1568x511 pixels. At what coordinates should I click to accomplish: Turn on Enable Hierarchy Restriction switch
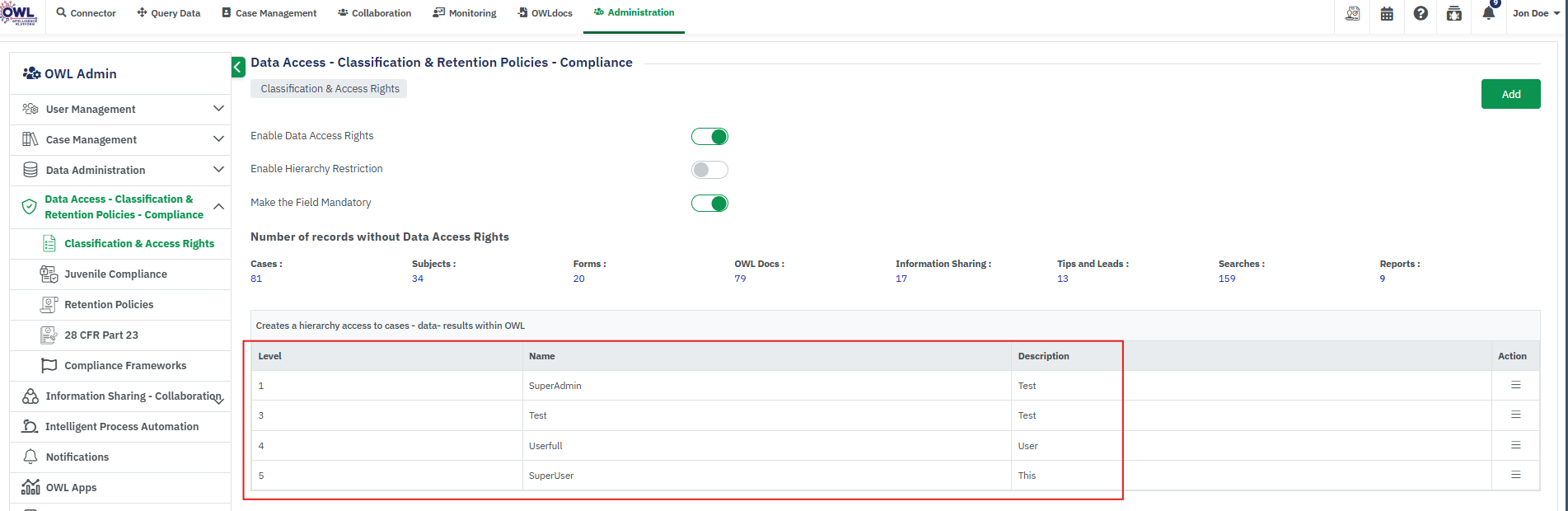[709, 170]
